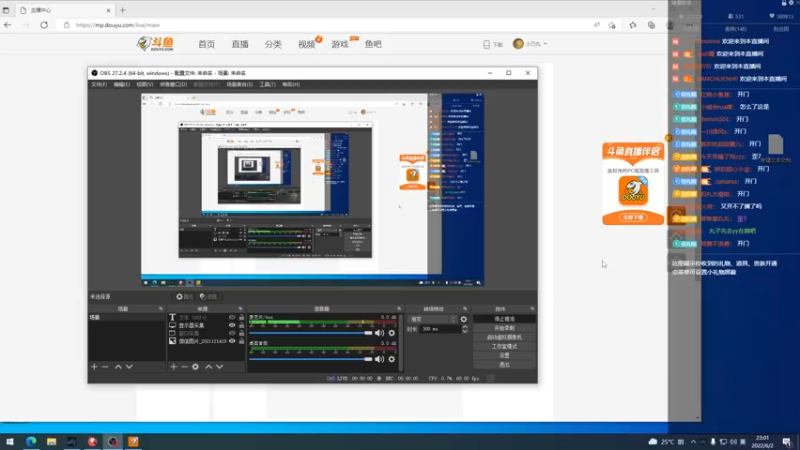Click the transition duration 300 ms field
Image resolution: width=800 pixels, height=450 pixels.
click(440, 329)
